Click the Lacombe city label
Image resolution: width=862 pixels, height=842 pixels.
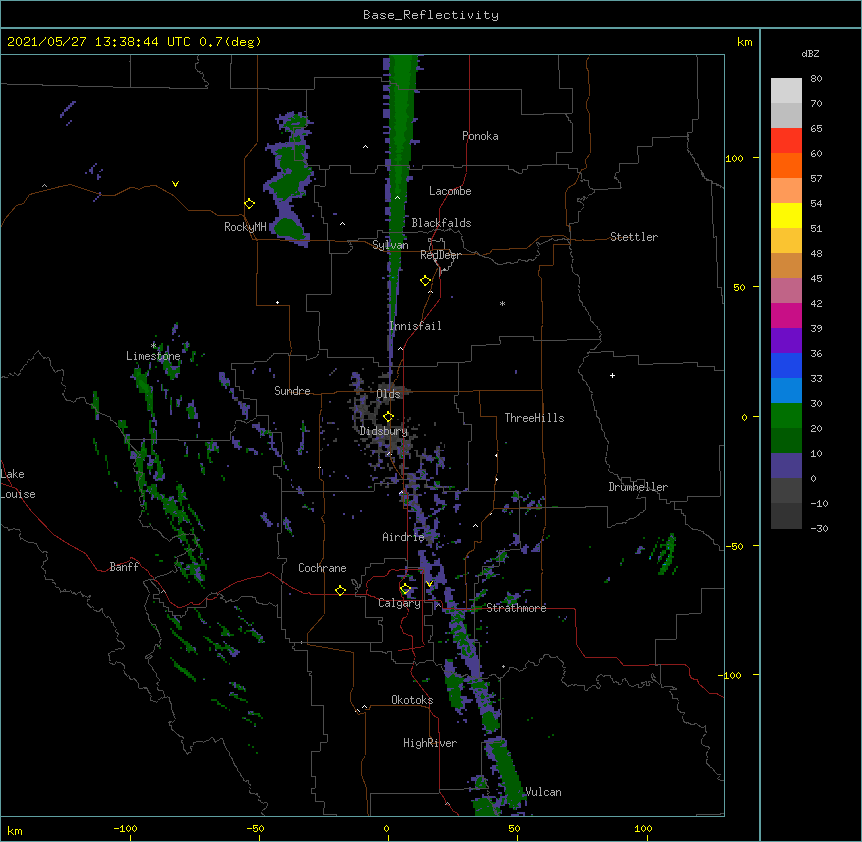[450, 191]
